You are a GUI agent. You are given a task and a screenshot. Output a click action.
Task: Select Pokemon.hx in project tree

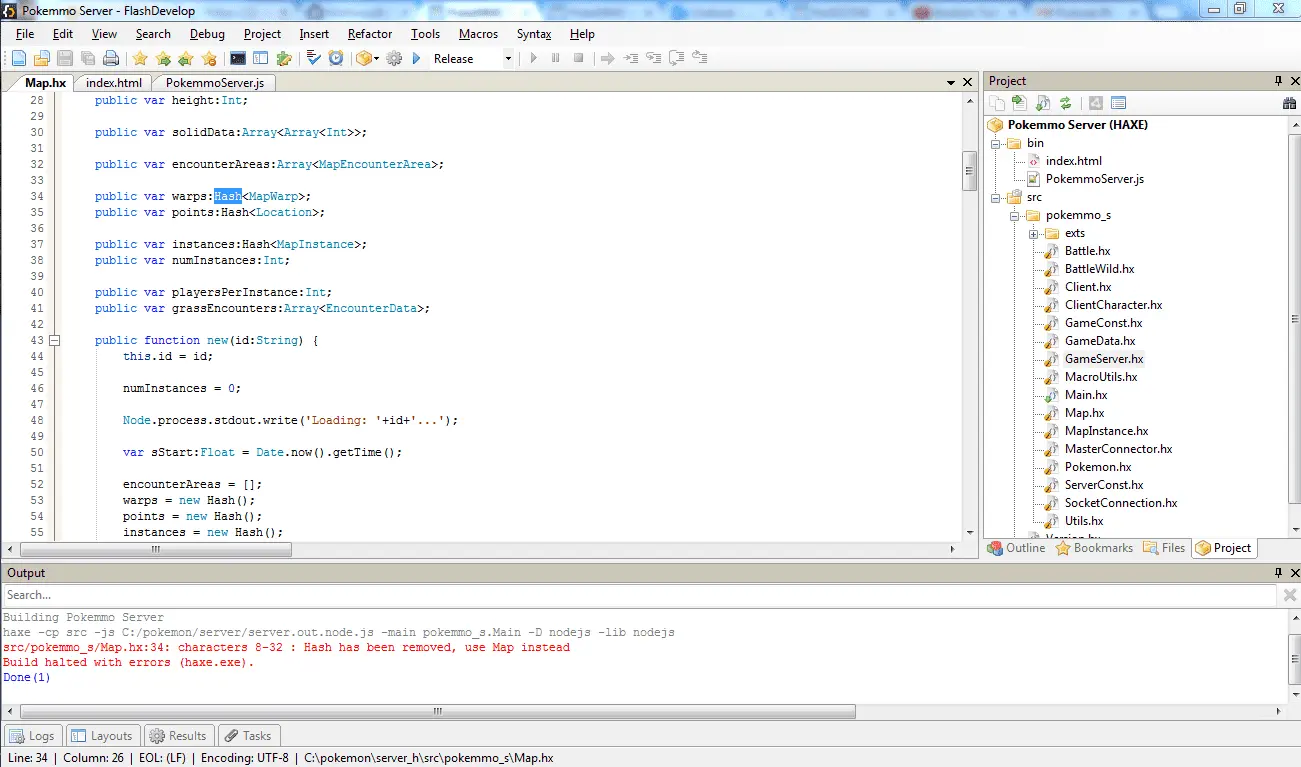(1098, 467)
